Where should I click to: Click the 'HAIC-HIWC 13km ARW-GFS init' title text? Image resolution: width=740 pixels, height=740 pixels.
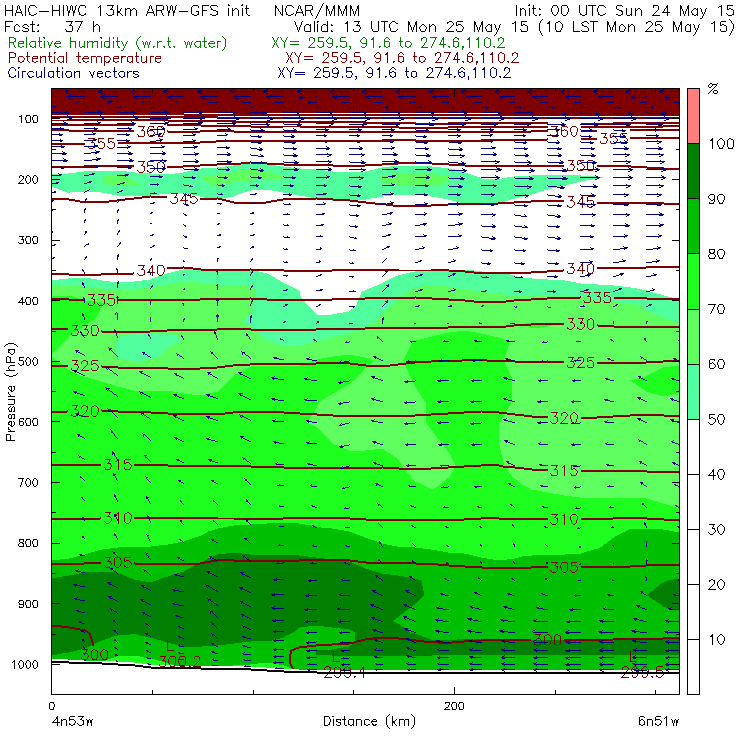pos(127,10)
